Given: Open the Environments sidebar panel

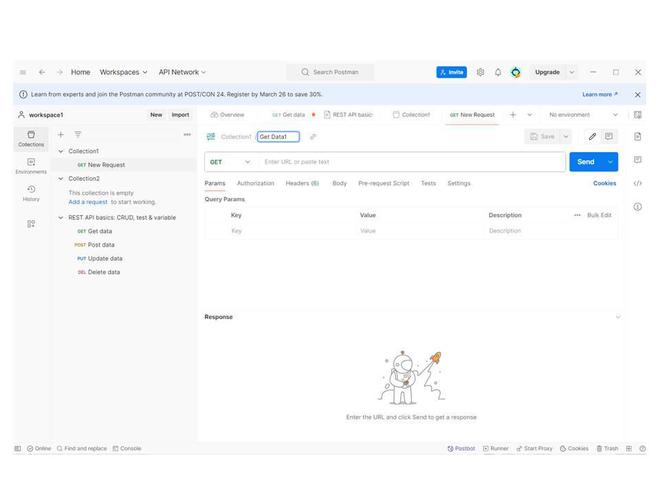Looking at the screenshot, I should [x=31, y=166].
